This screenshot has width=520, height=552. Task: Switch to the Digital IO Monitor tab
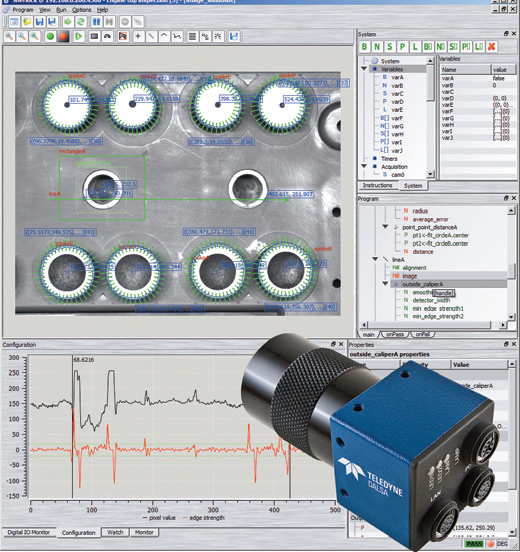29,532
